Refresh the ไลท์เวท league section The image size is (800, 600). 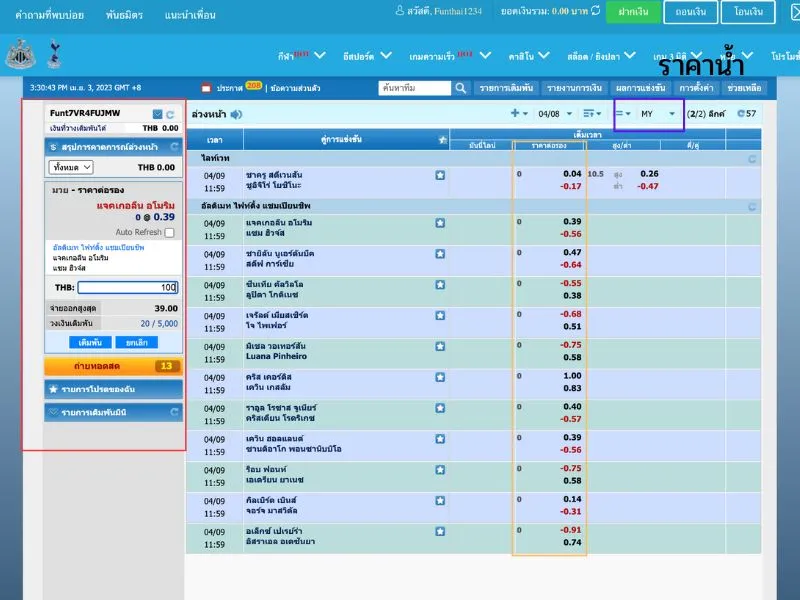(752, 159)
